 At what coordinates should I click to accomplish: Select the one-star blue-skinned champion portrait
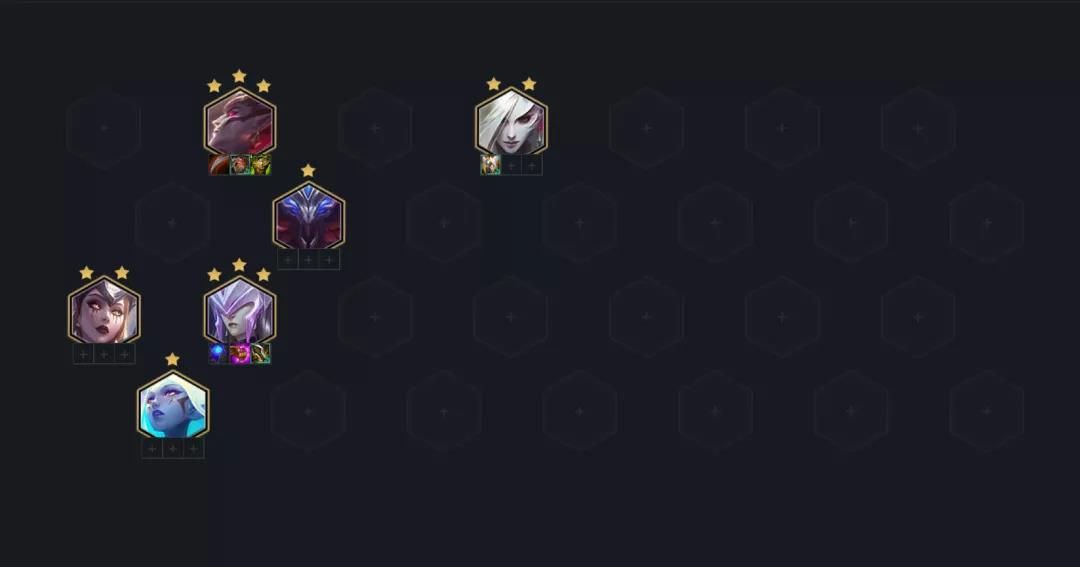pyautogui.click(x=173, y=405)
